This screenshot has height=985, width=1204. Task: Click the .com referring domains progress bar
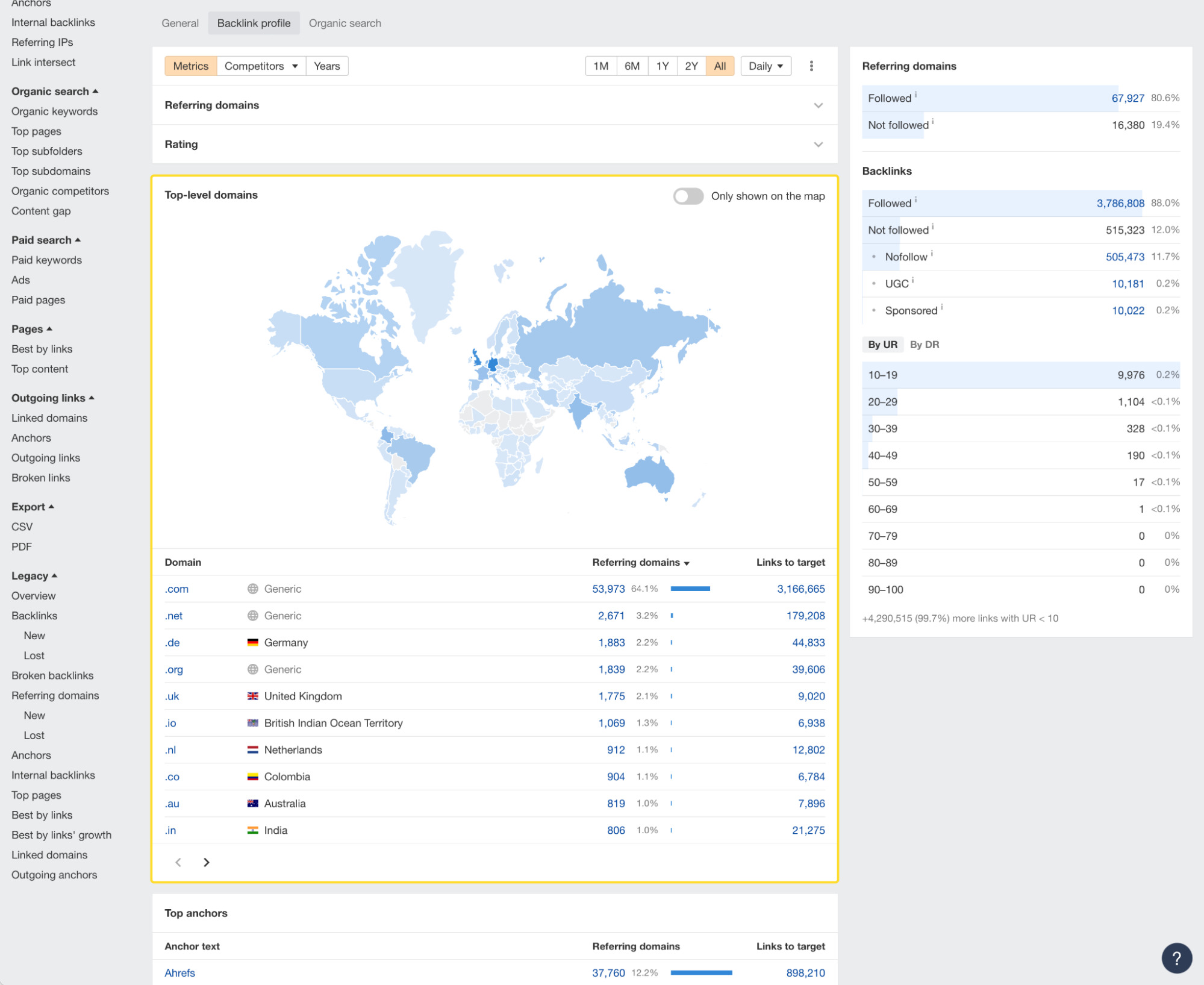point(690,589)
